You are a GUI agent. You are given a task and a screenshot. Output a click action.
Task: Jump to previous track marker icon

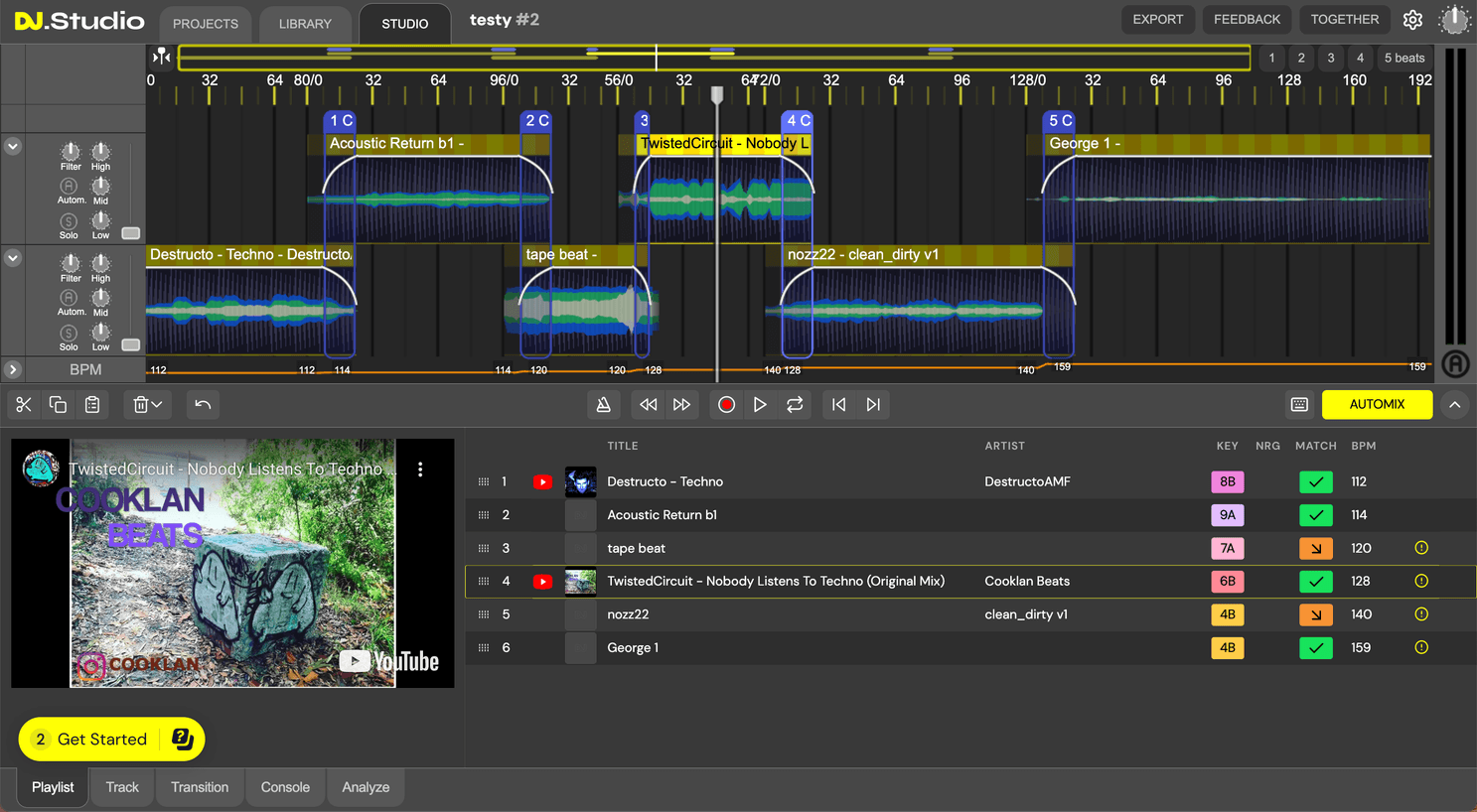pos(839,404)
